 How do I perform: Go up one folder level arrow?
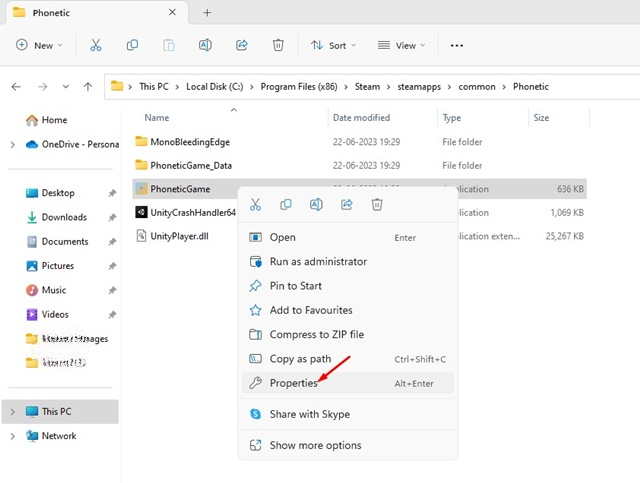[x=88, y=87]
